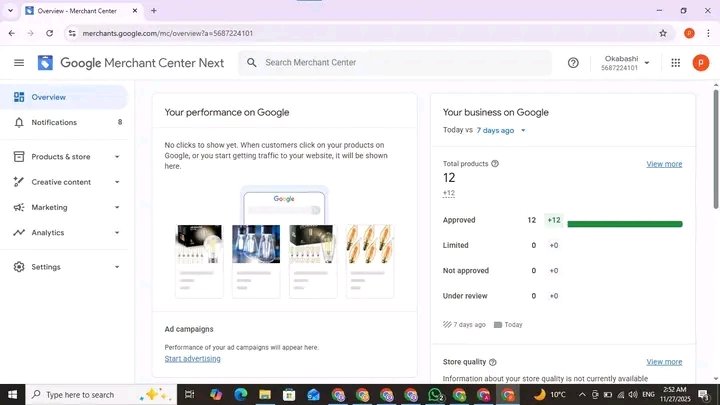Click the search magnifier icon
This screenshot has width=720, height=405.
252,62
